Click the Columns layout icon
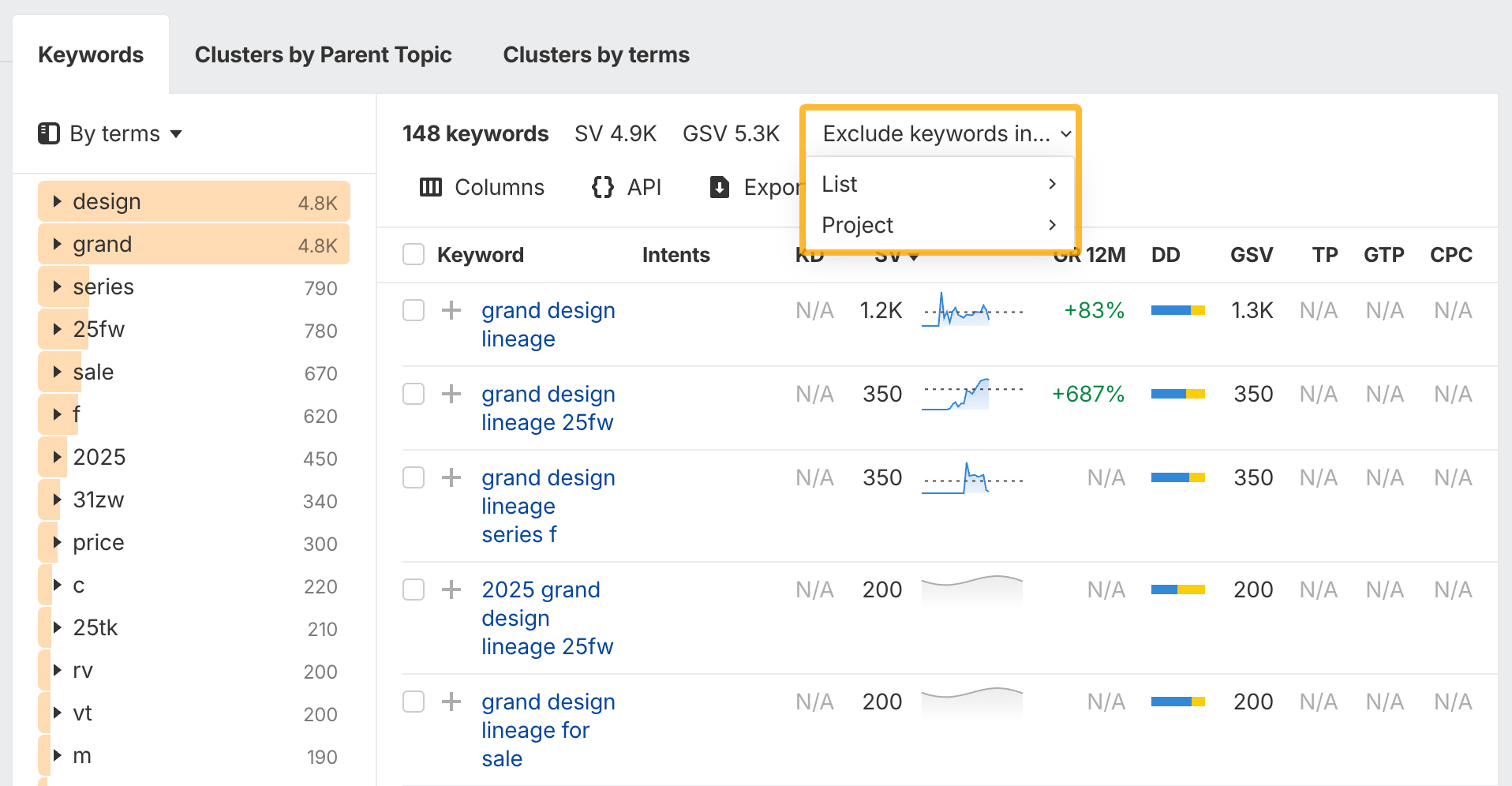This screenshot has width=1512, height=786. point(430,187)
